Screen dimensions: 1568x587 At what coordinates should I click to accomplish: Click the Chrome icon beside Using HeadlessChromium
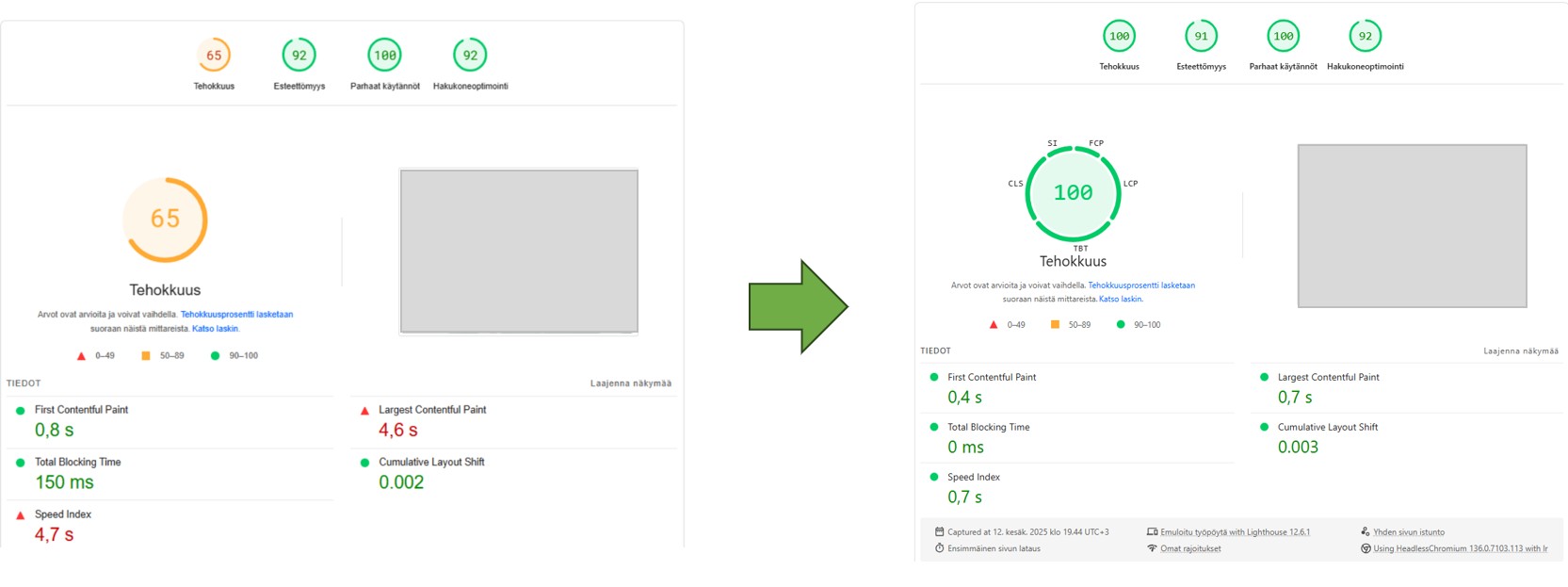(1366, 548)
